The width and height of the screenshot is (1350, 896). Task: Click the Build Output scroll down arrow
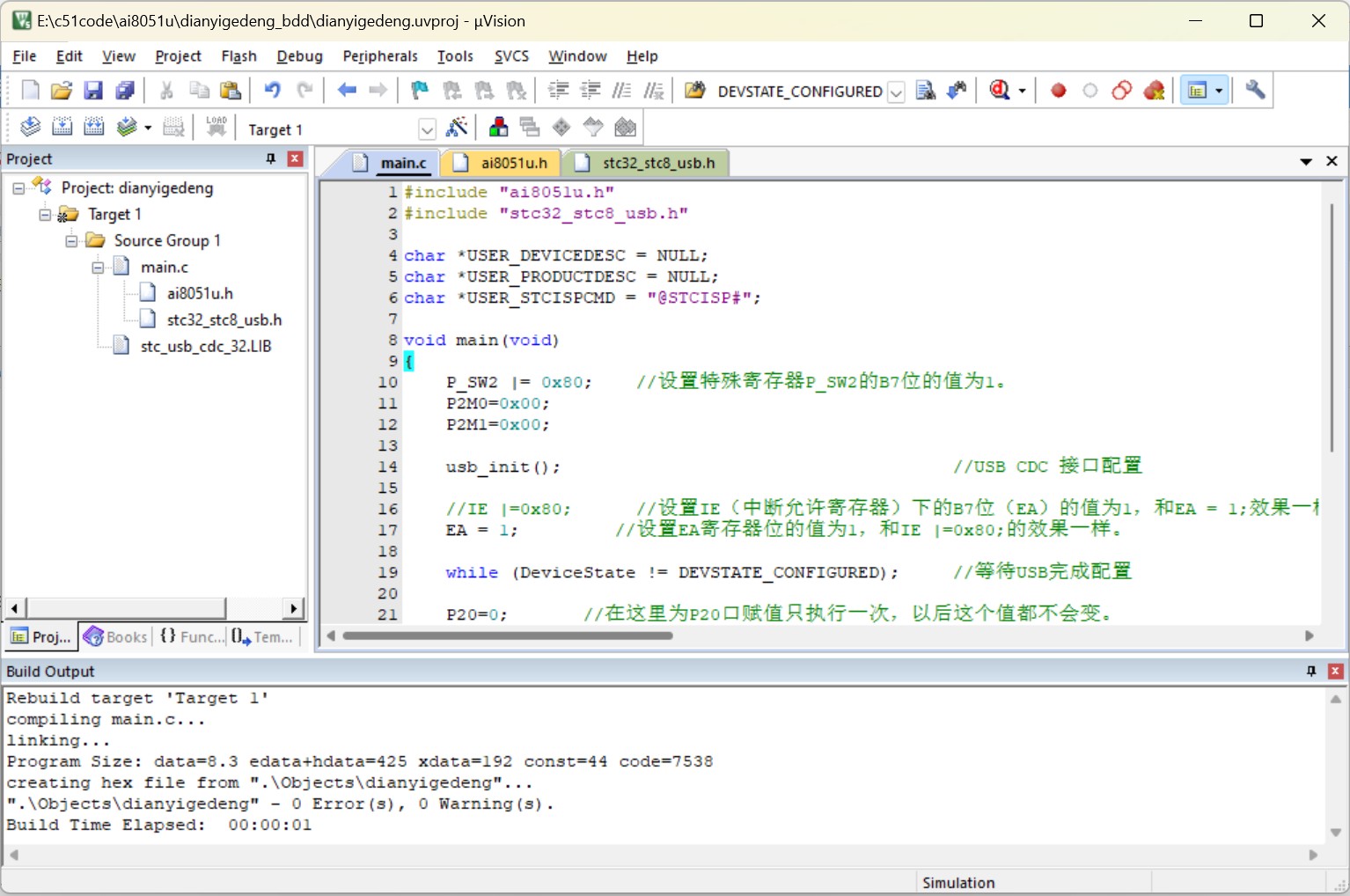(1336, 832)
